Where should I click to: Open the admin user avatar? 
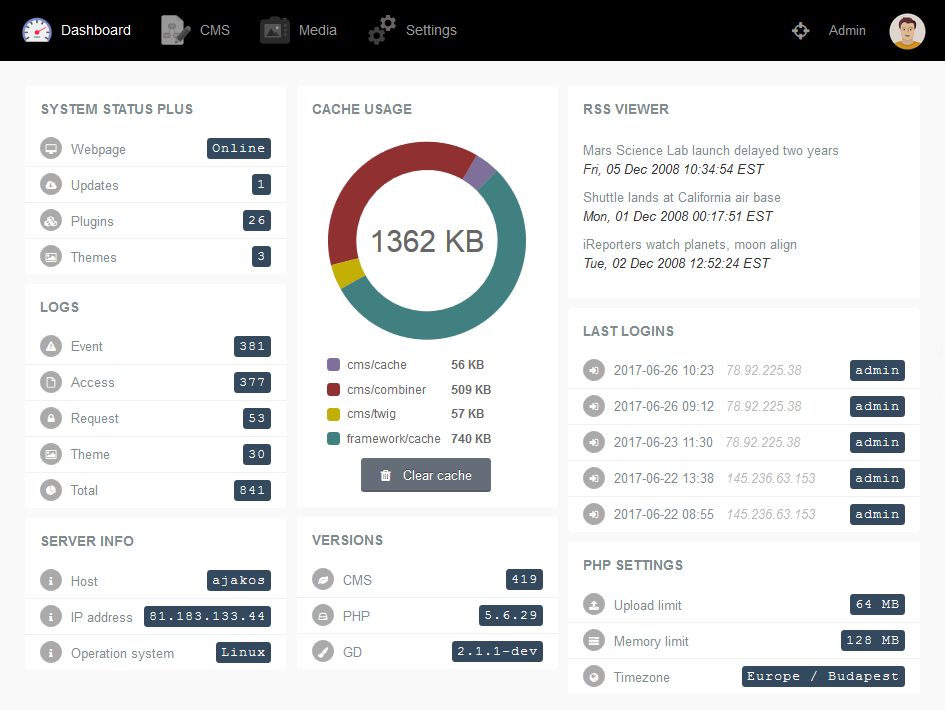(907, 31)
